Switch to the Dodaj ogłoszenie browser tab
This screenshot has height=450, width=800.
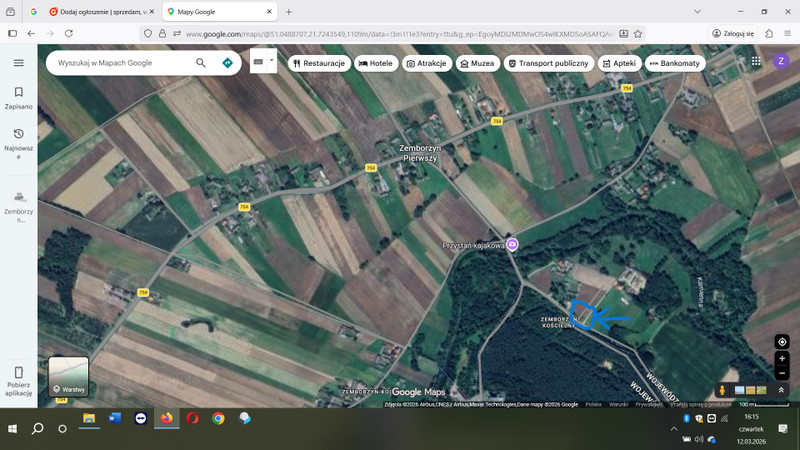(98, 12)
